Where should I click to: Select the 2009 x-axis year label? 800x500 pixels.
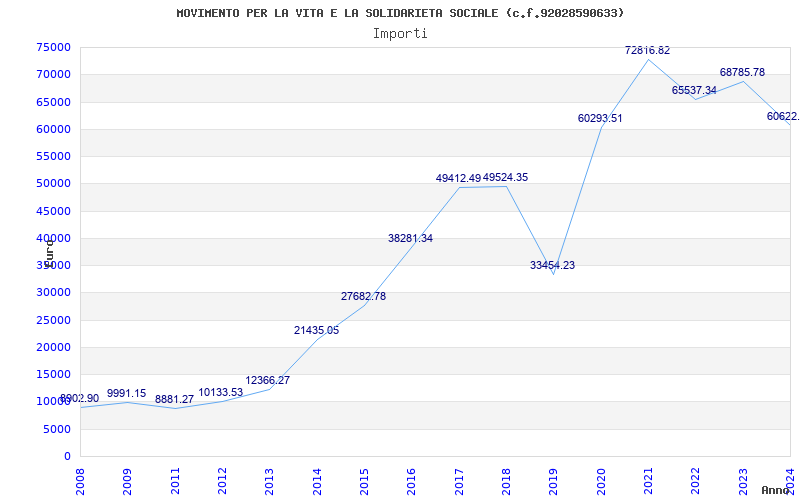click(128, 482)
